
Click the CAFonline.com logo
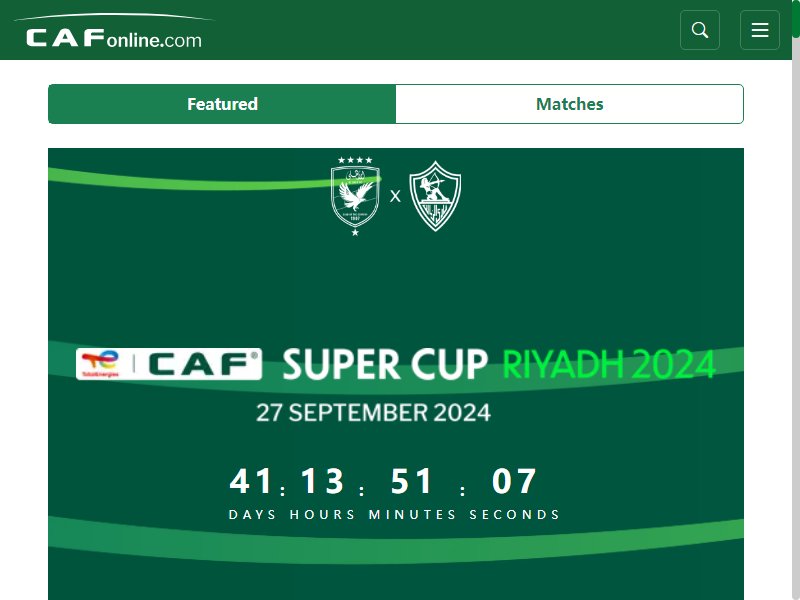[114, 31]
